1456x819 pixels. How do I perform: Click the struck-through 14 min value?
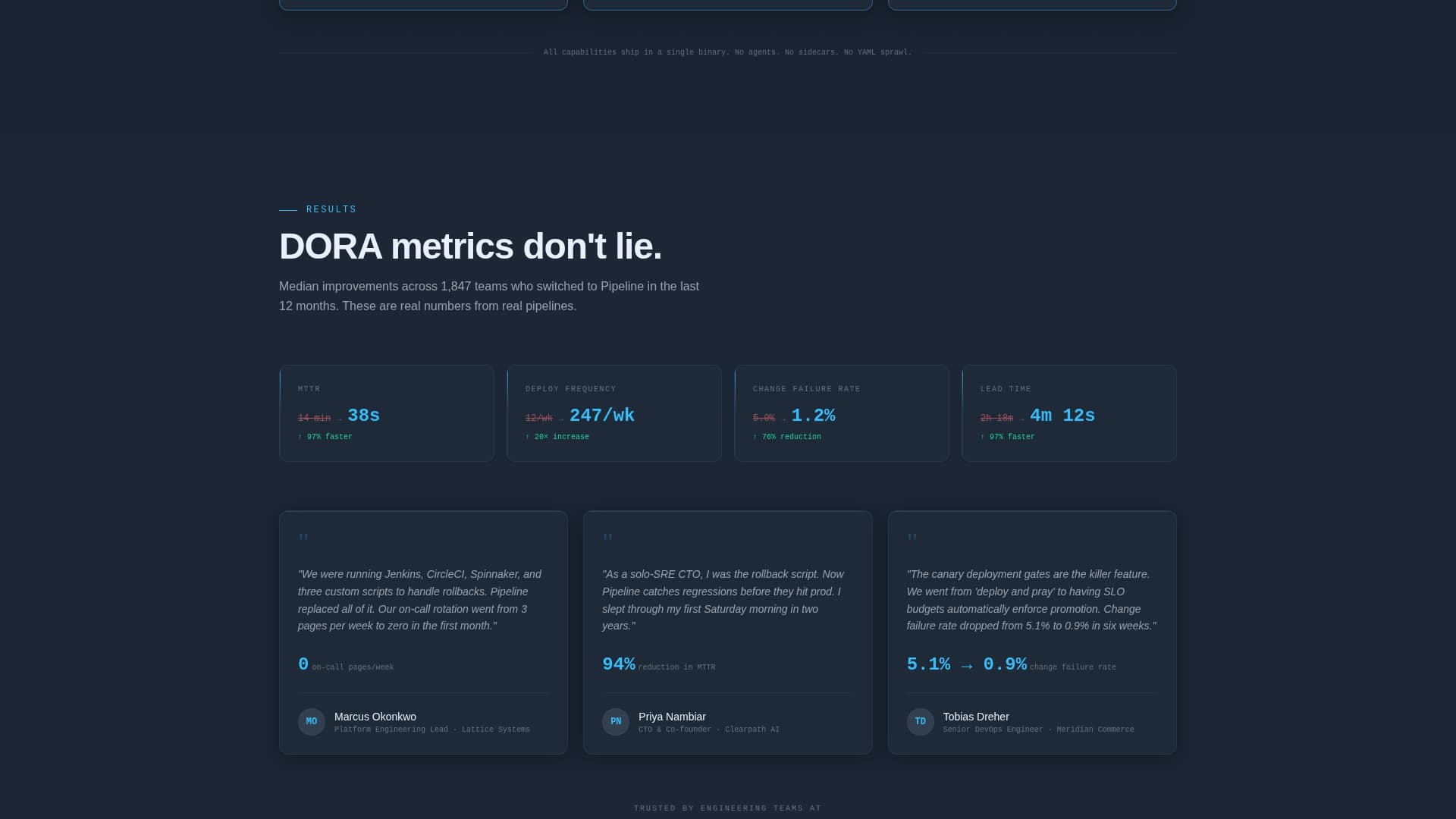(314, 418)
